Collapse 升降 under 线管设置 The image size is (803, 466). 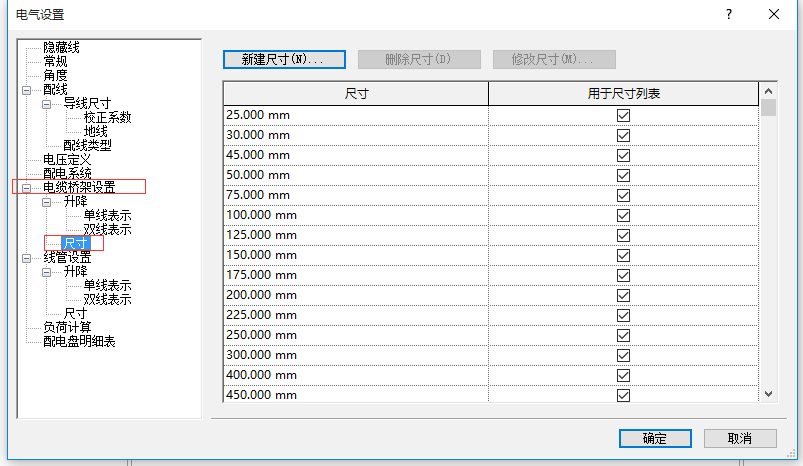(47, 272)
